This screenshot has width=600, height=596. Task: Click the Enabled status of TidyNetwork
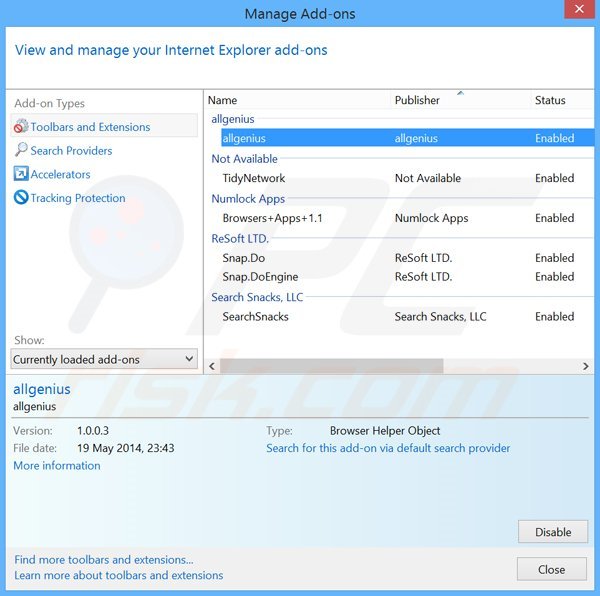click(x=554, y=178)
